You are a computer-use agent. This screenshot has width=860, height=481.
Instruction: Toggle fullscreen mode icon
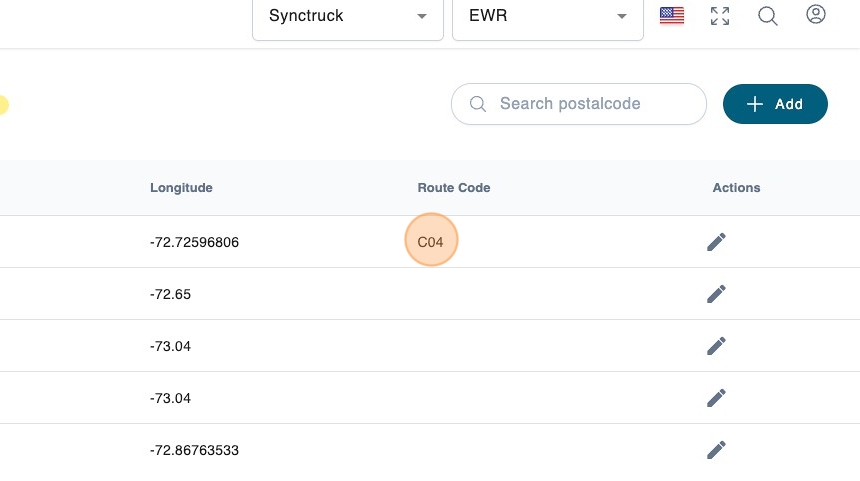(720, 16)
